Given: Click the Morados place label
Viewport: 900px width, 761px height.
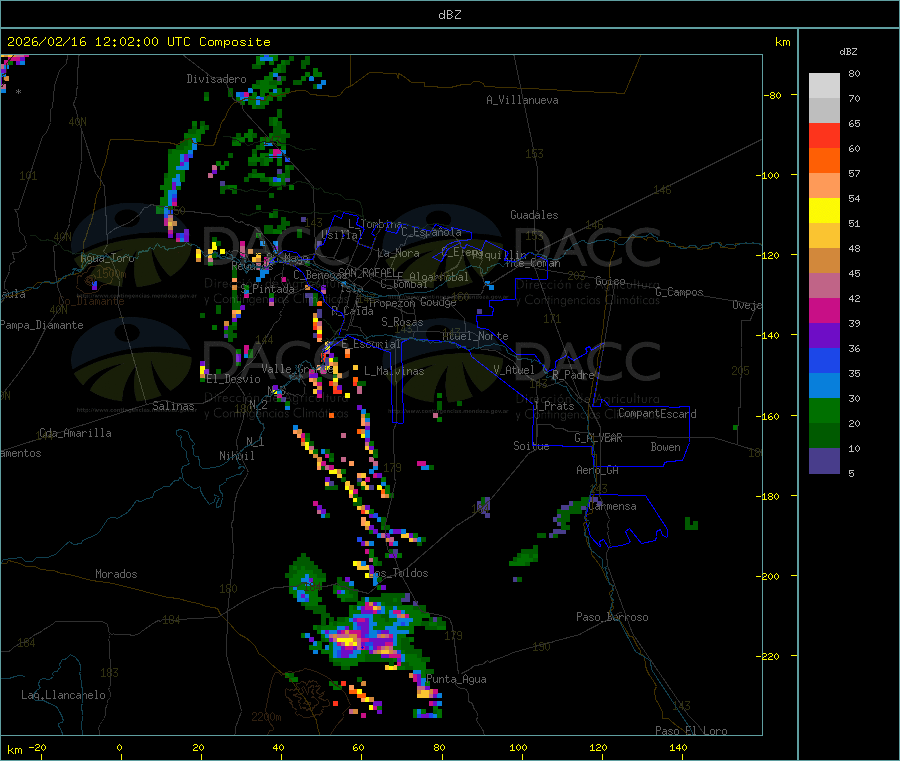Looking at the screenshot, I should [116, 574].
